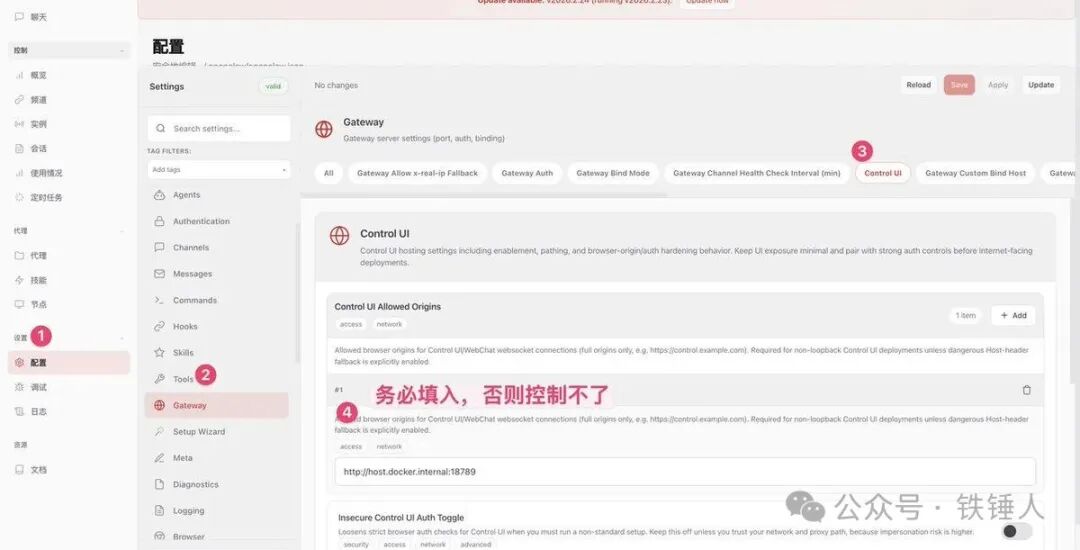Select the Gateway globe icon in sidebar
The width and height of the screenshot is (1080, 550).
tap(159, 406)
